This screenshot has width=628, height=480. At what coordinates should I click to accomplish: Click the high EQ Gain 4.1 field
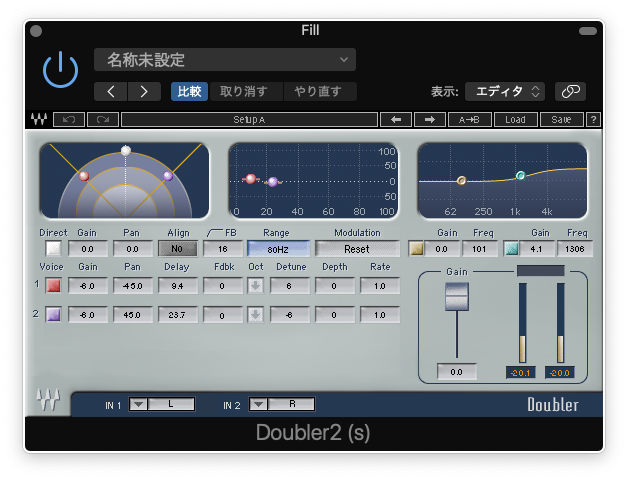click(537, 249)
